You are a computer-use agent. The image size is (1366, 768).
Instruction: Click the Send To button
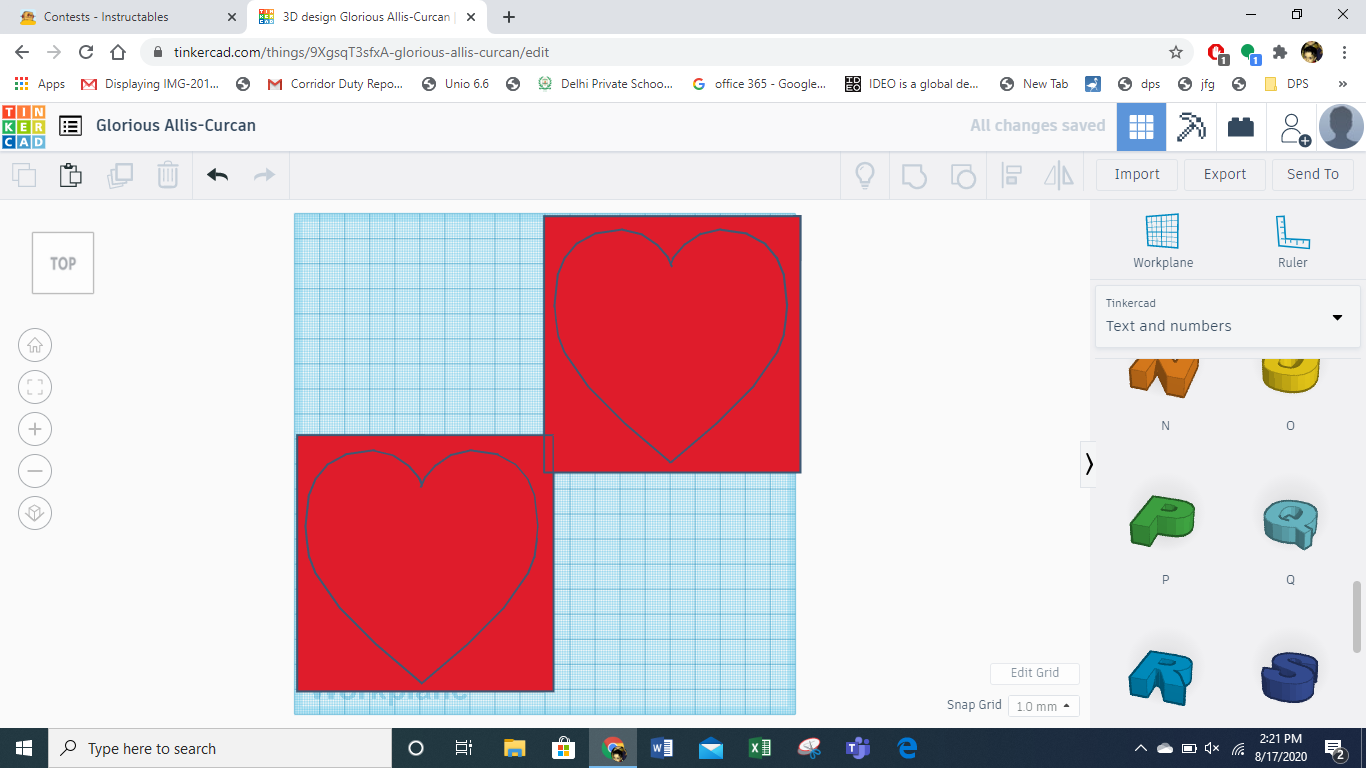click(x=1313, y=174)
